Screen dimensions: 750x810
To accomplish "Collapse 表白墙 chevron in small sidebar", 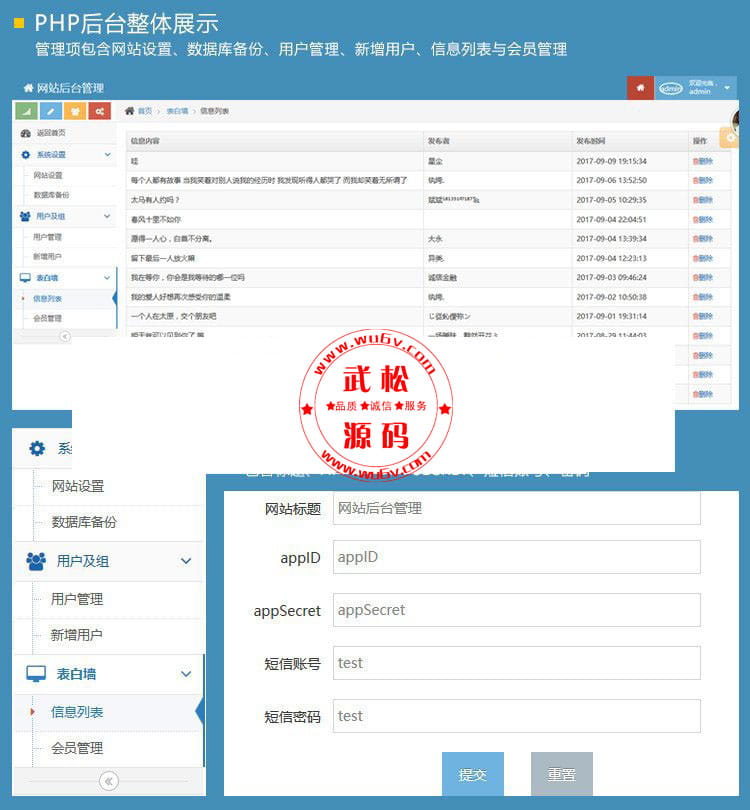I will coord(107,278).
